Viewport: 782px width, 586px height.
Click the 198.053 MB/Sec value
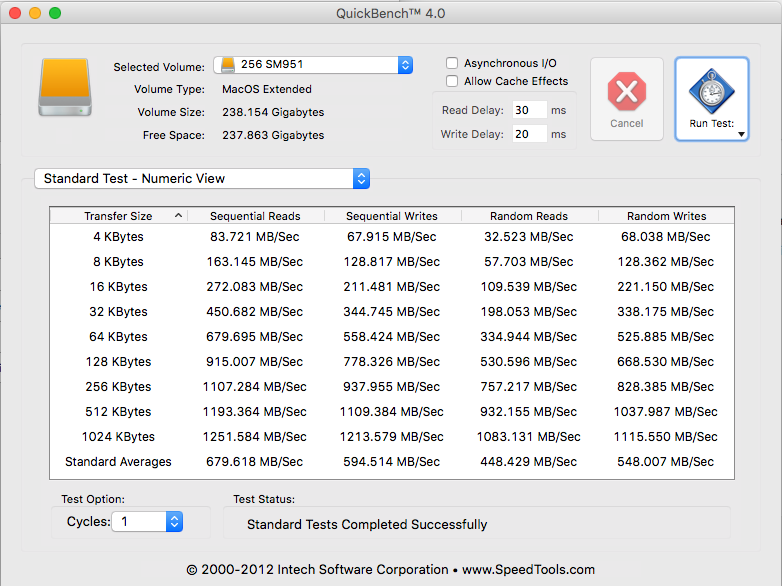click(x=529, y=312)
